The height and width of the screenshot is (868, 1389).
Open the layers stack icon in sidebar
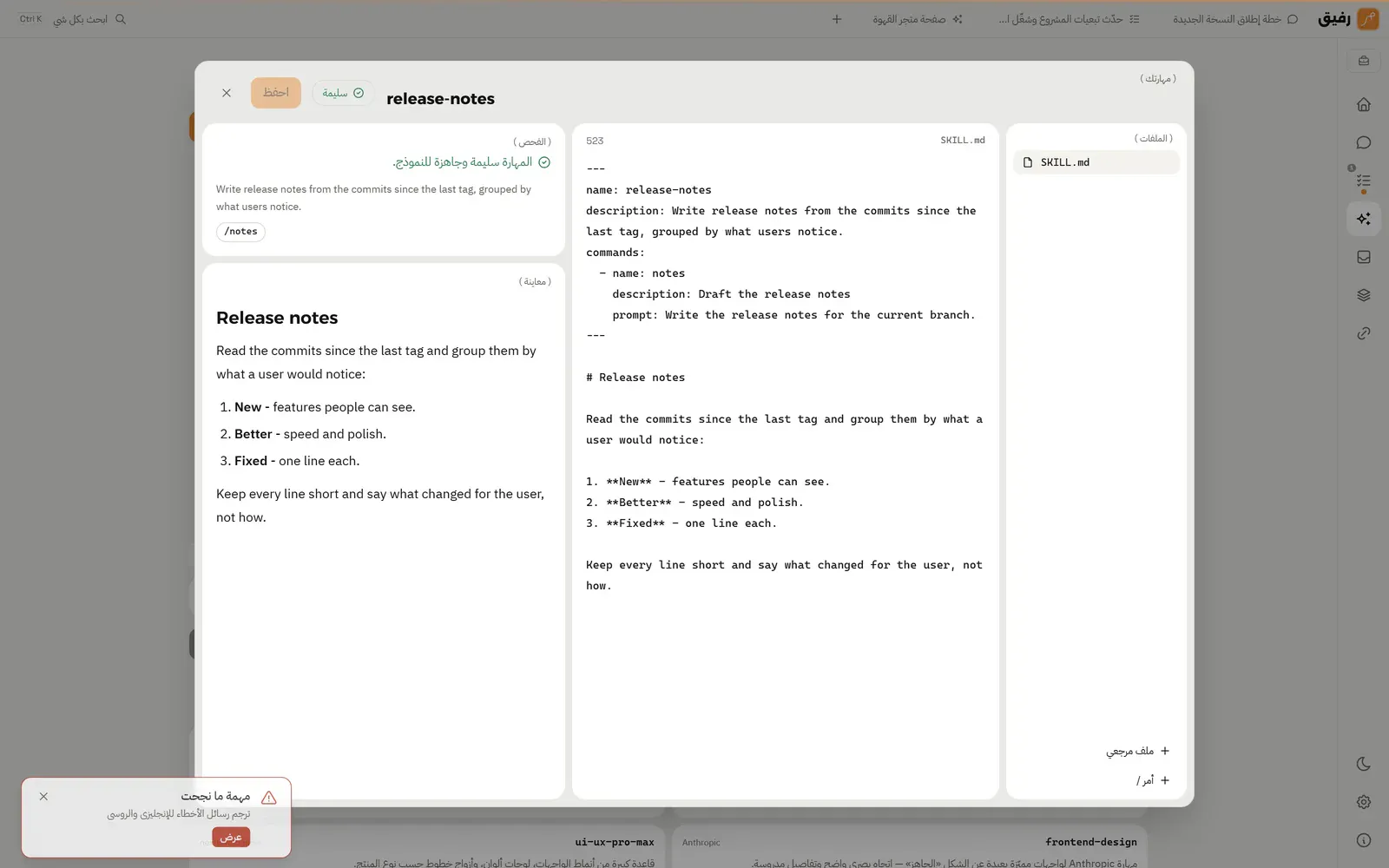[1363, 295]
